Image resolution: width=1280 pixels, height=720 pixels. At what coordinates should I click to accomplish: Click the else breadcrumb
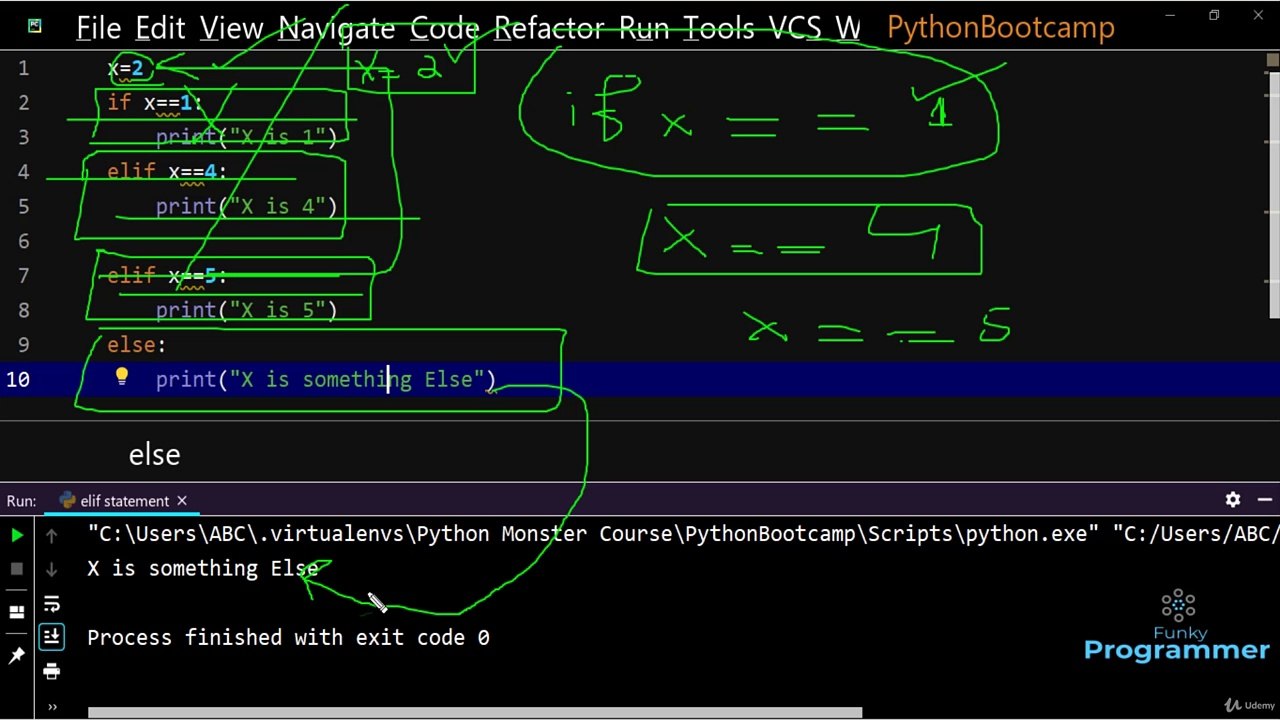click(x=154, y=455)
